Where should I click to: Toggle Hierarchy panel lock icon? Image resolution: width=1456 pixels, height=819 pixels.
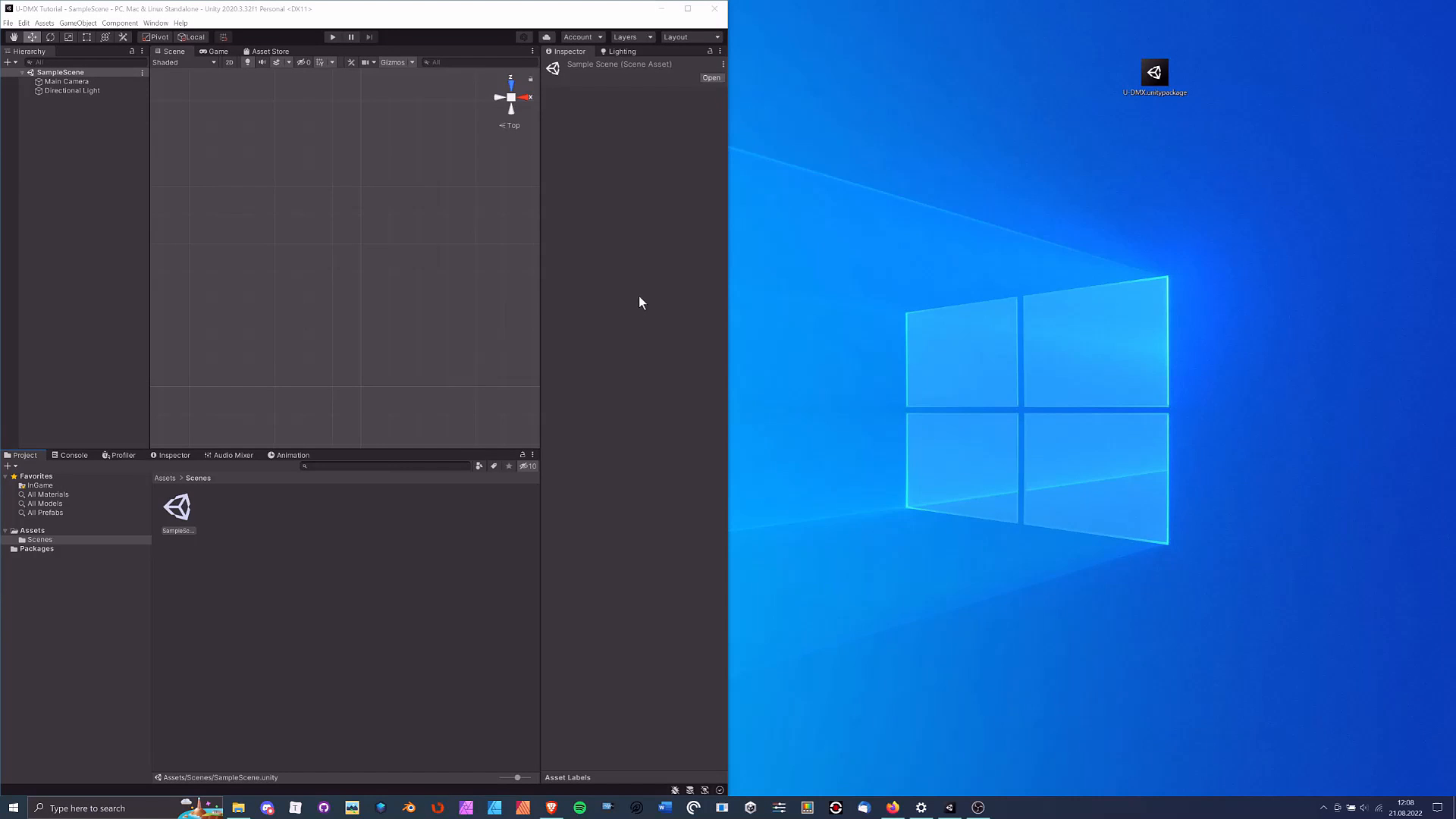[x=132, y=52]
